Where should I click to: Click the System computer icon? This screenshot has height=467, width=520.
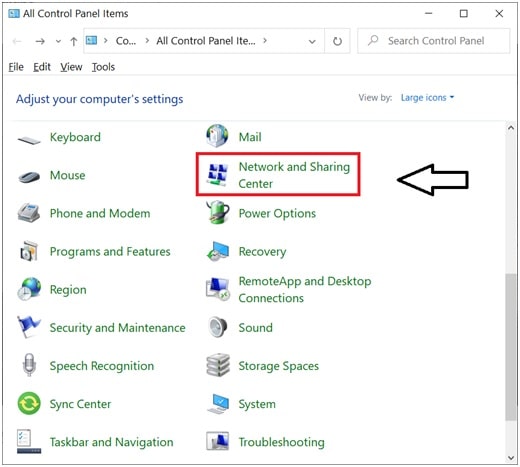(x=218, y=404)
